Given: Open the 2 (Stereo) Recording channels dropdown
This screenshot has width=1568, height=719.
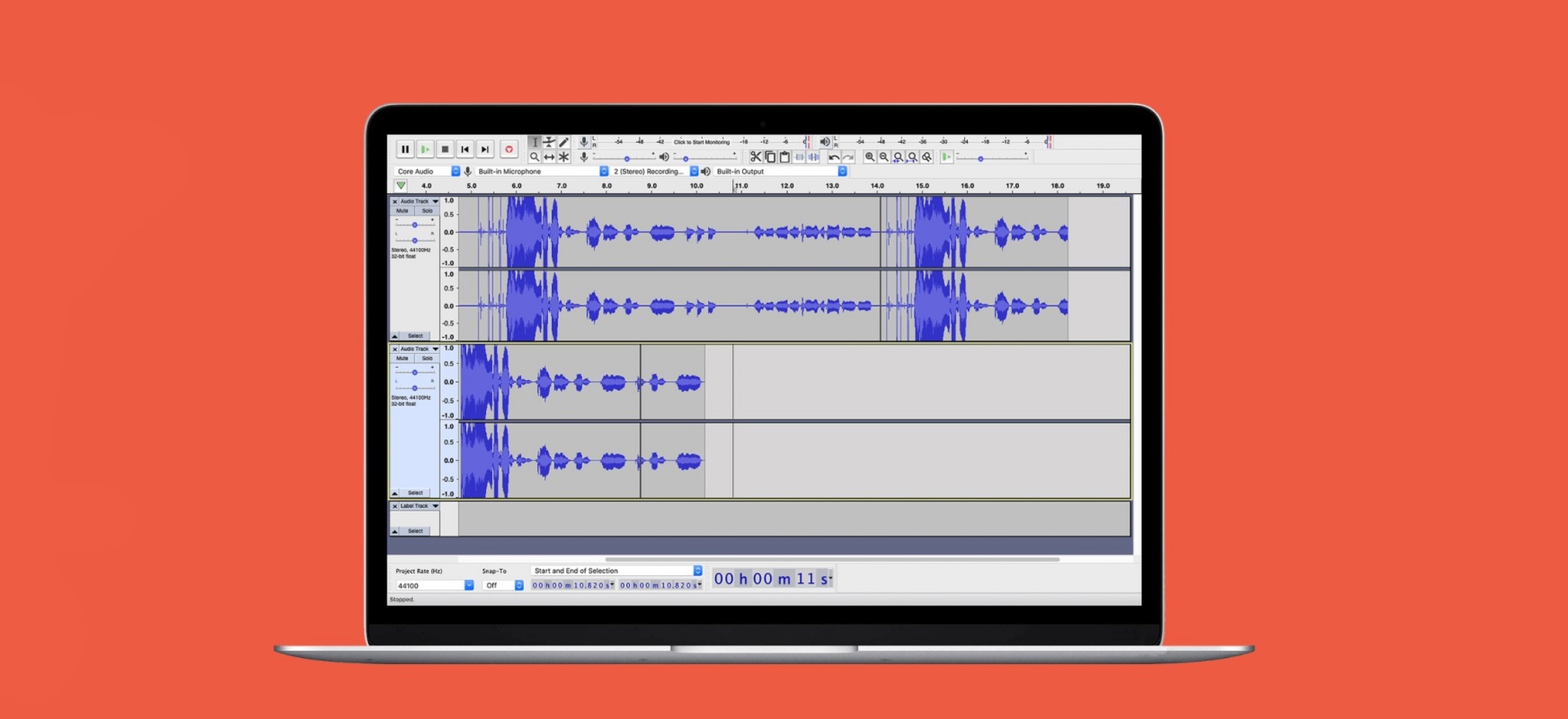Looking at the screenshot, I should pos(654,171).
